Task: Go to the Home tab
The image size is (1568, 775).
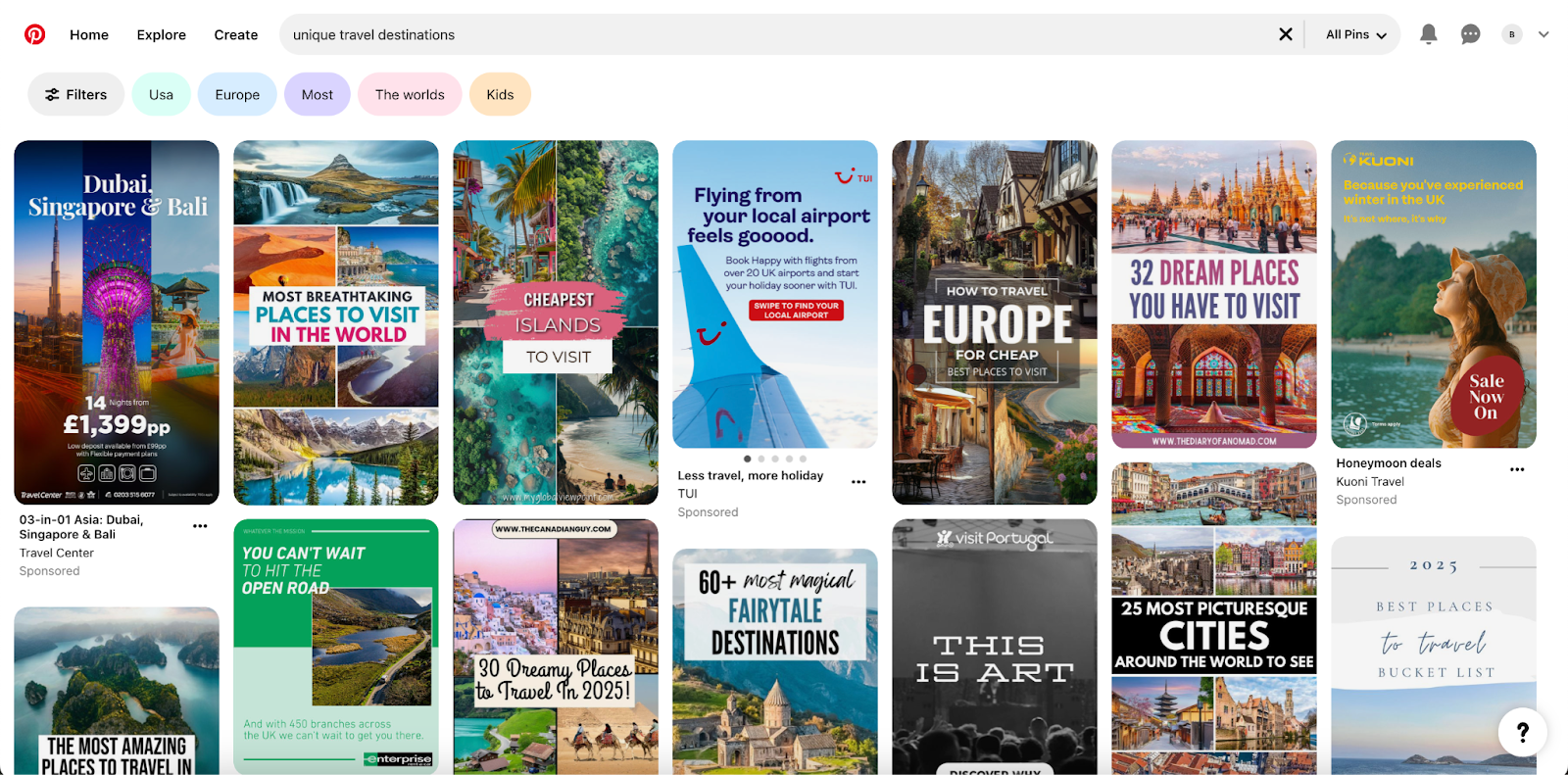Action: tap(89, 34)
